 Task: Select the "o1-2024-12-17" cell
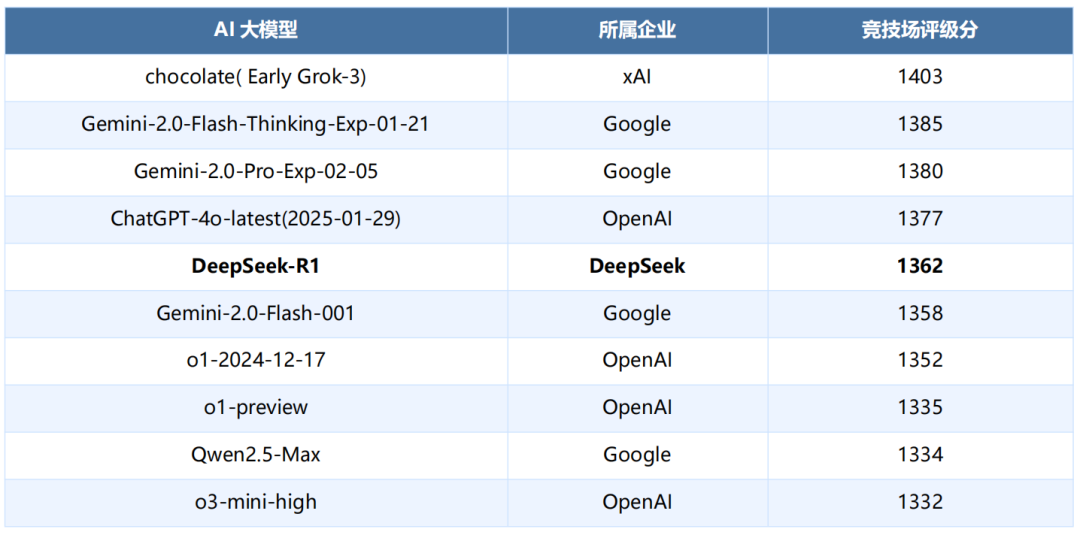point(256,361)
